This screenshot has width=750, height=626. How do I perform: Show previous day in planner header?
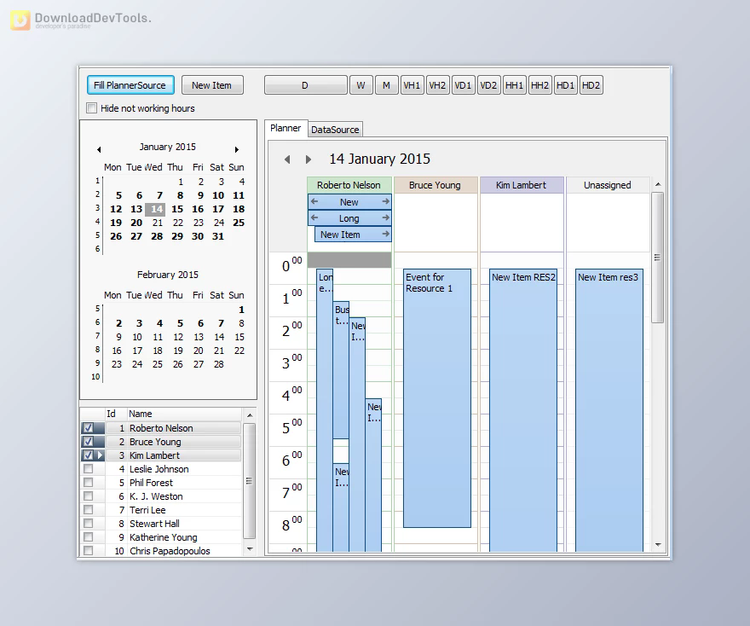287,159
